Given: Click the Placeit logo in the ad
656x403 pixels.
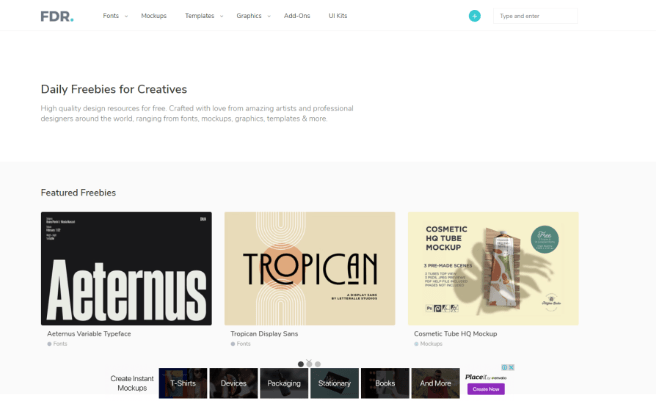Looking at the screenshot, I should pyautogui.click(x=485, y=377).
